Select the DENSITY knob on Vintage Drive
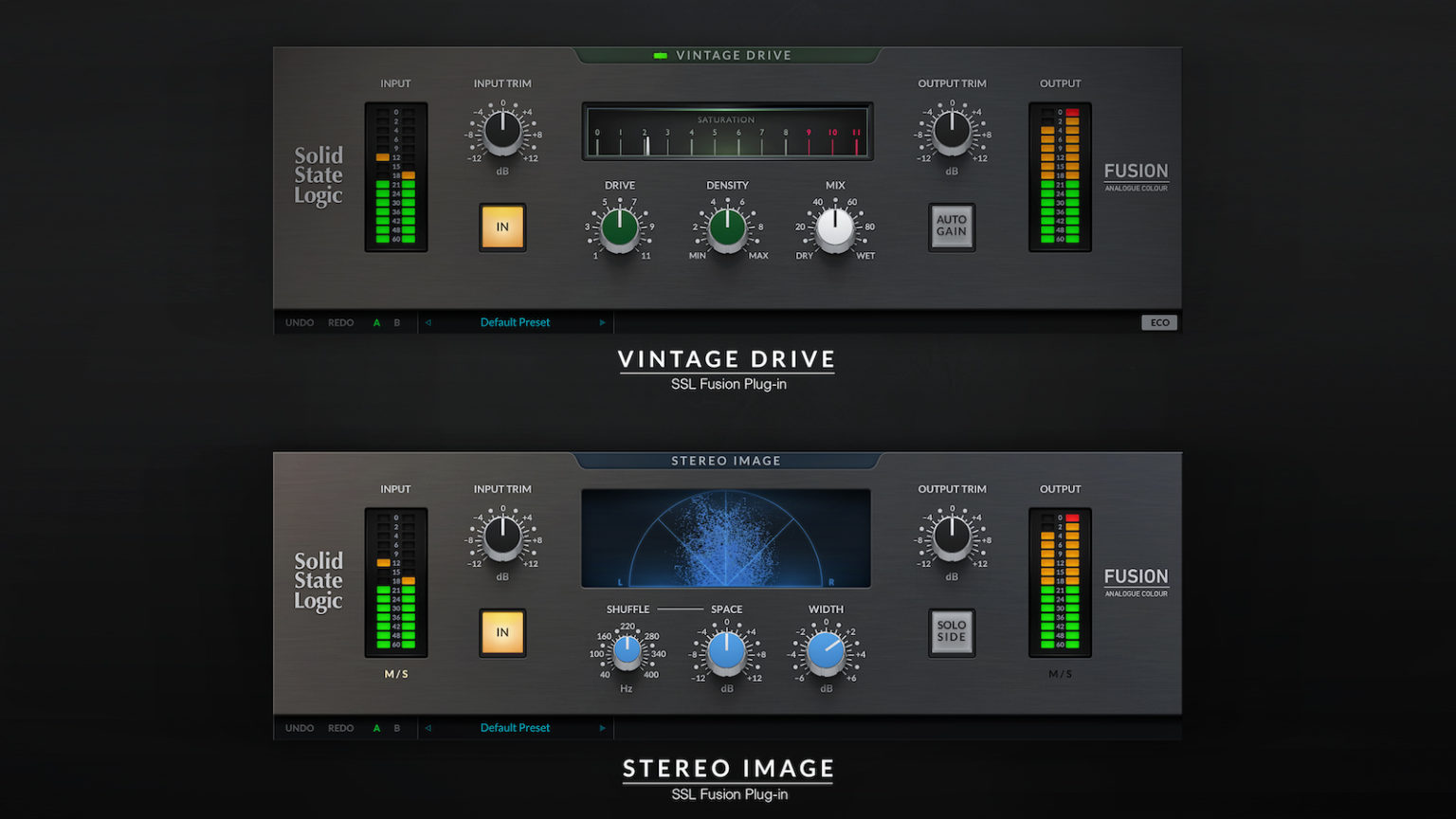 click(x=726, y=229)
